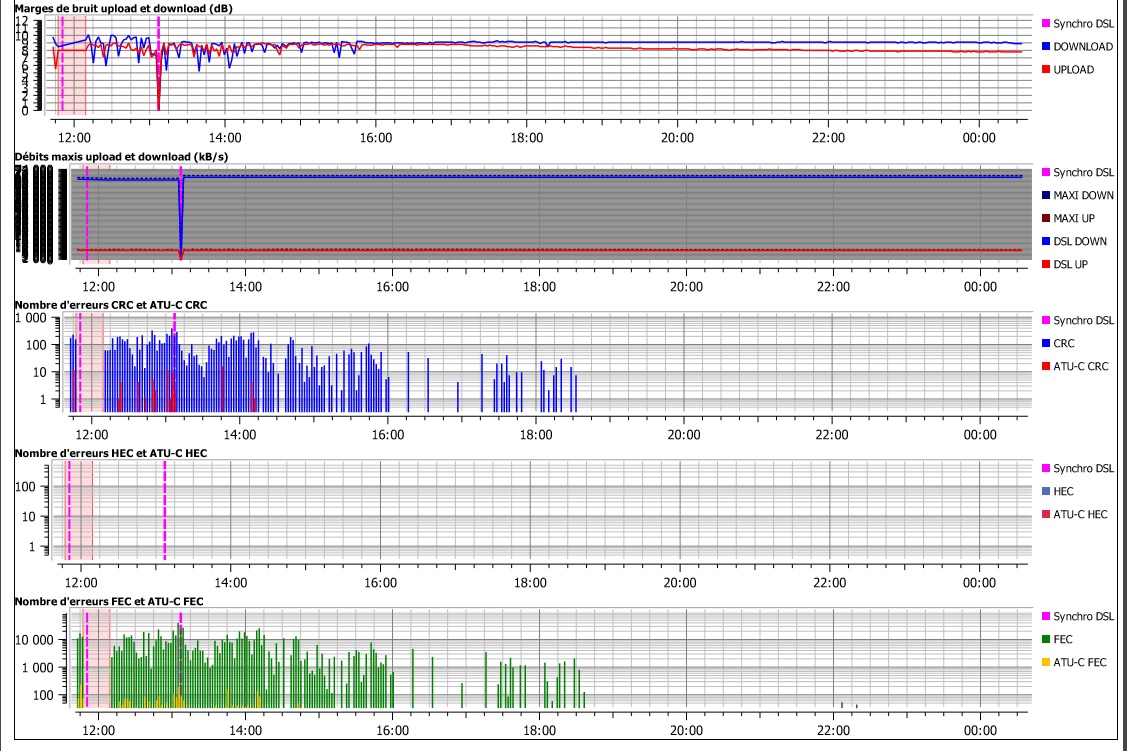Click Synchro DSL in noise margin legend
Screen dimensions: 1127x751
(x=1082, y=23)
